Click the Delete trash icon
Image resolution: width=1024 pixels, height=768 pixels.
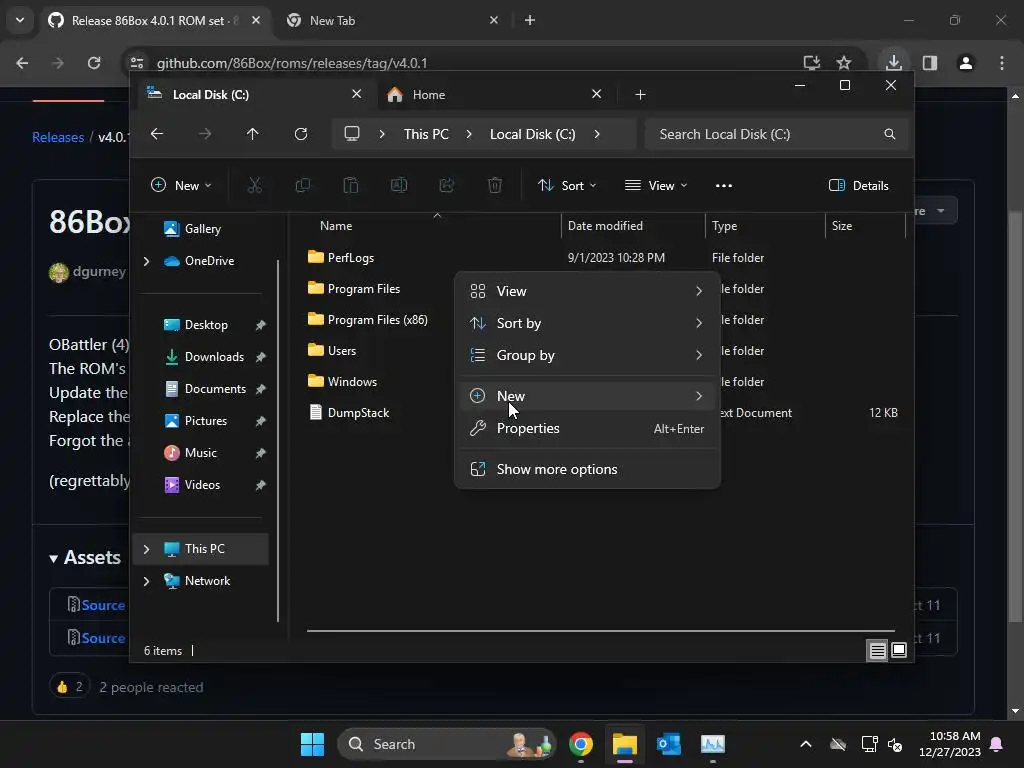tap(495, 185)
